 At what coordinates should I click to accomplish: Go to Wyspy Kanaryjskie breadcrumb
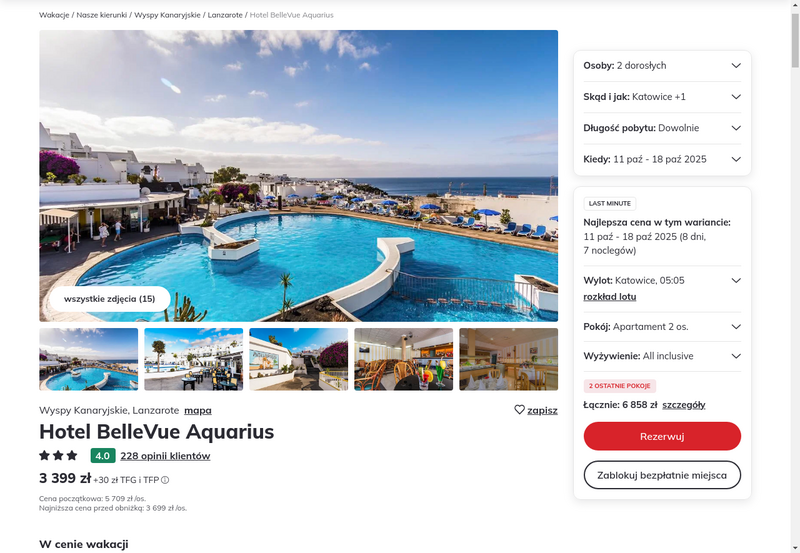tap(167, 15)
